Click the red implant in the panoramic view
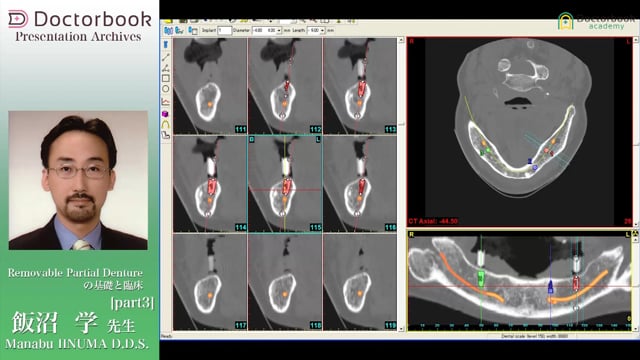Viewport: 640px width, 360px height. click(576, 282)
